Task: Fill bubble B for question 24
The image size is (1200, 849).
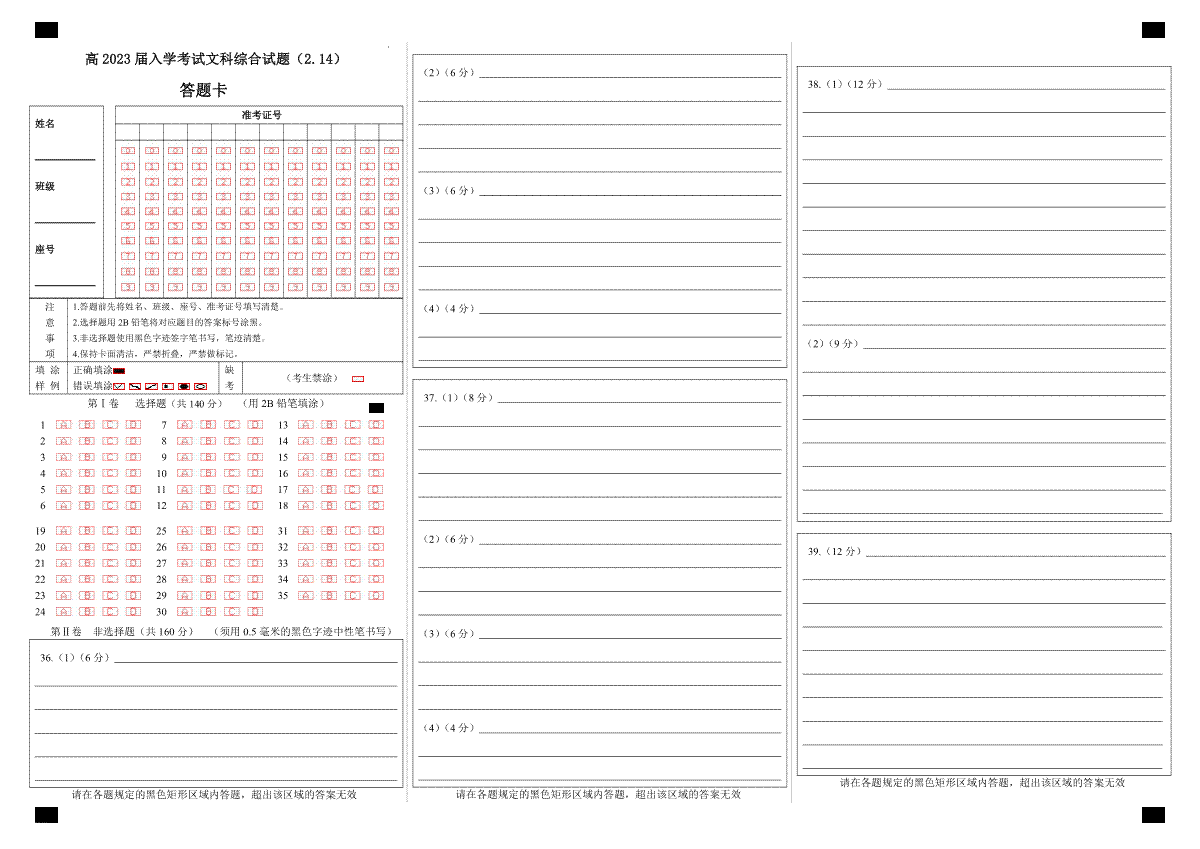Action: point(88,611)
